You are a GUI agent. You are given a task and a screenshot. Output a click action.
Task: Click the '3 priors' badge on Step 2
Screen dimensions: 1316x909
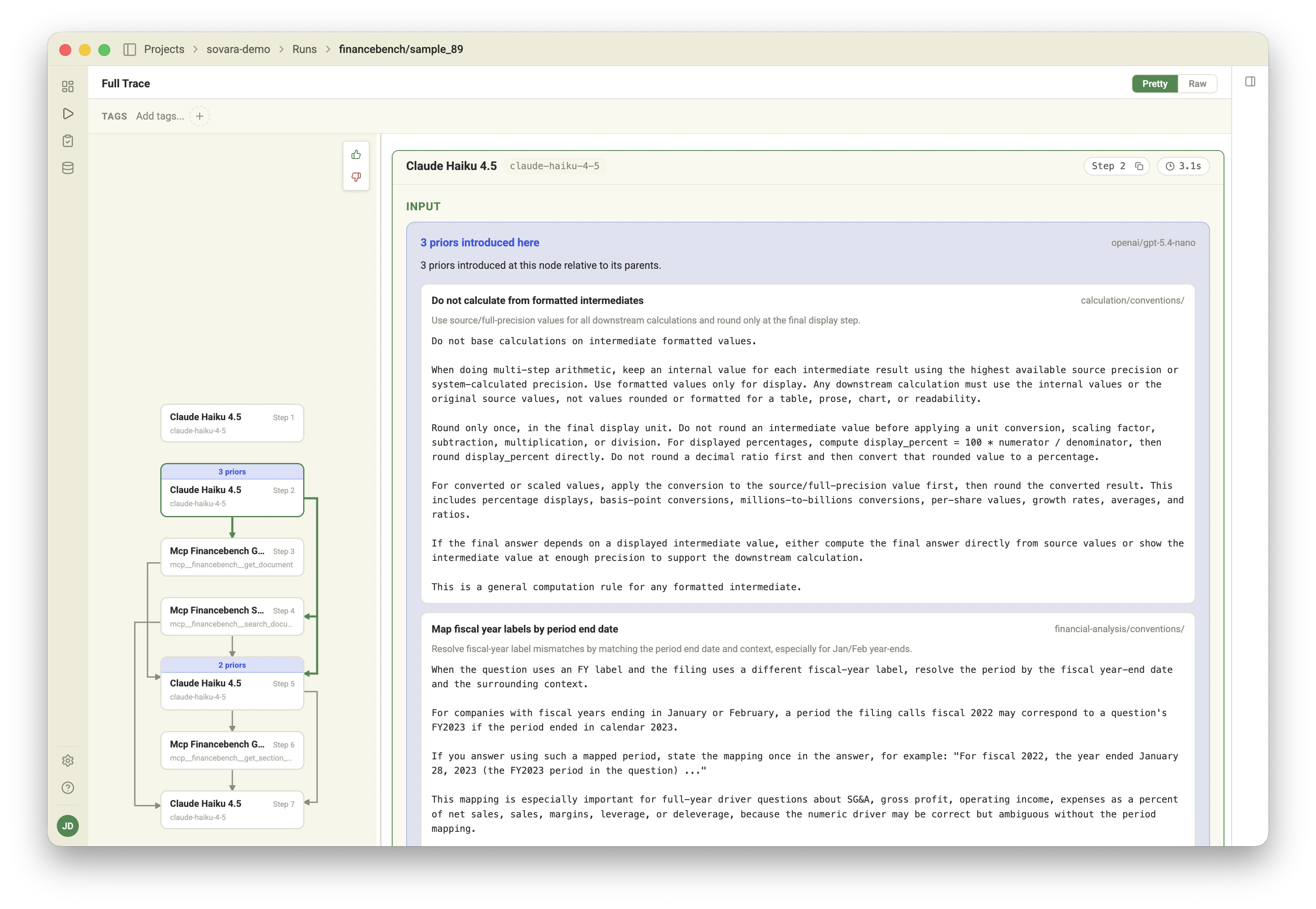232,471
